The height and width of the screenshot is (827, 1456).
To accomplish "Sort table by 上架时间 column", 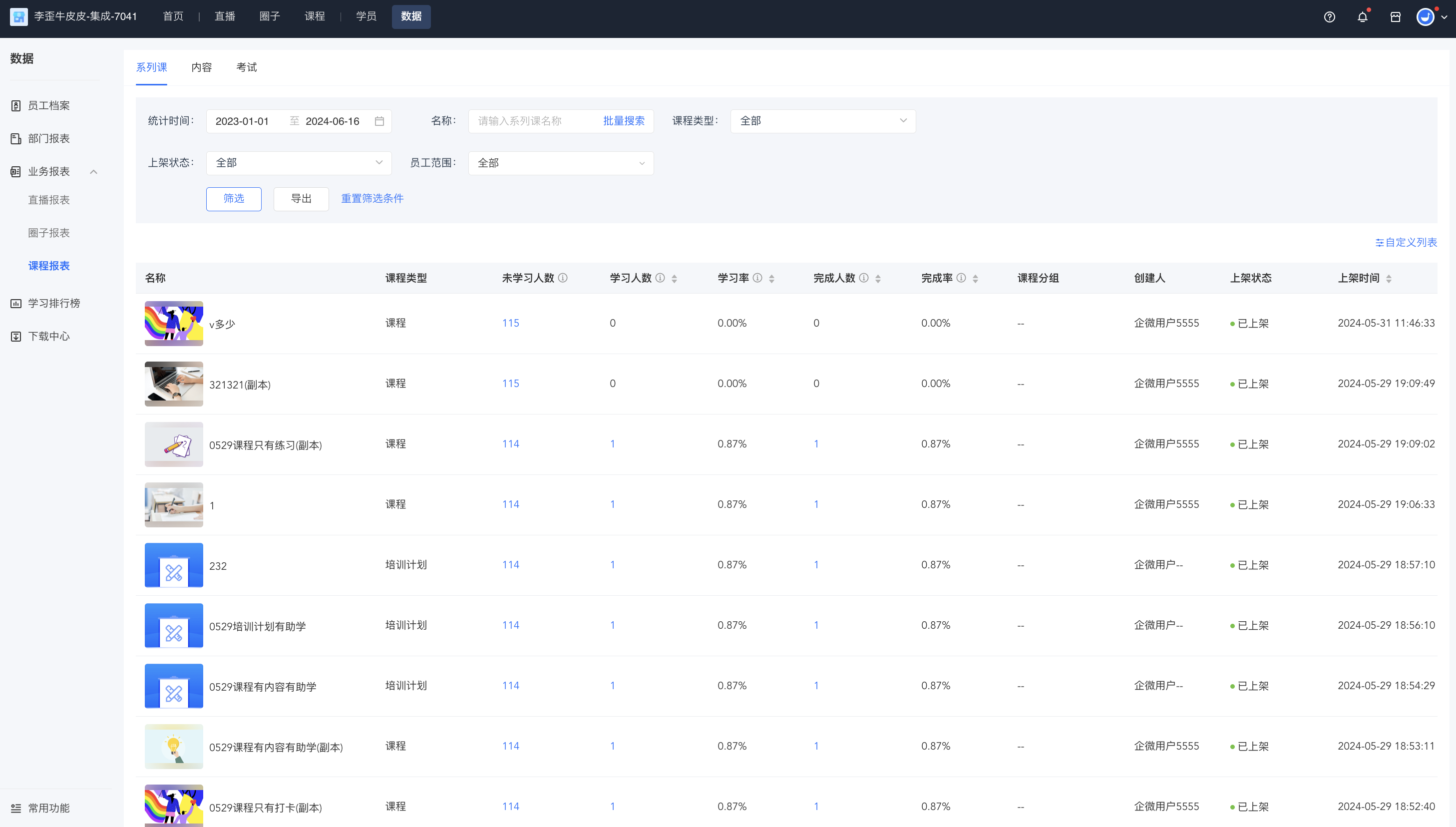I will [1389, 278].
